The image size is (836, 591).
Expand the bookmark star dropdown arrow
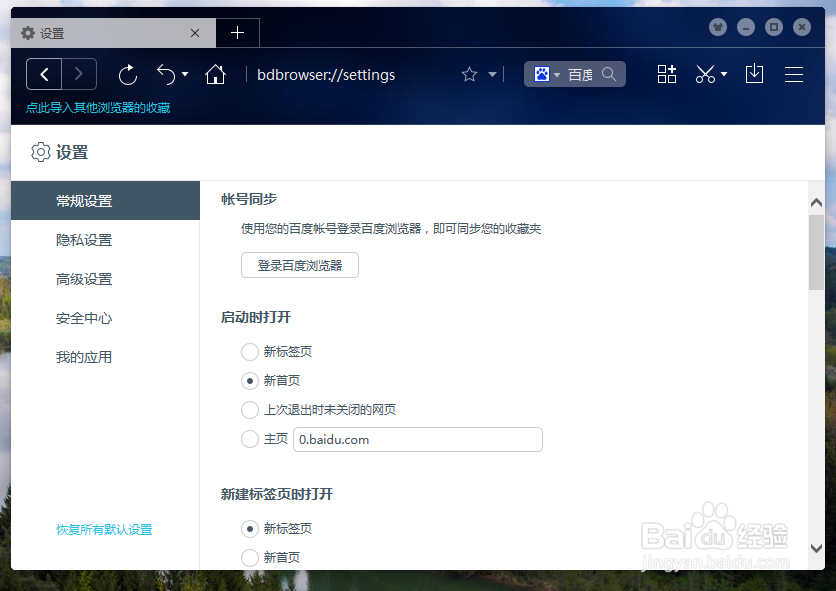(x=493, y=74)
